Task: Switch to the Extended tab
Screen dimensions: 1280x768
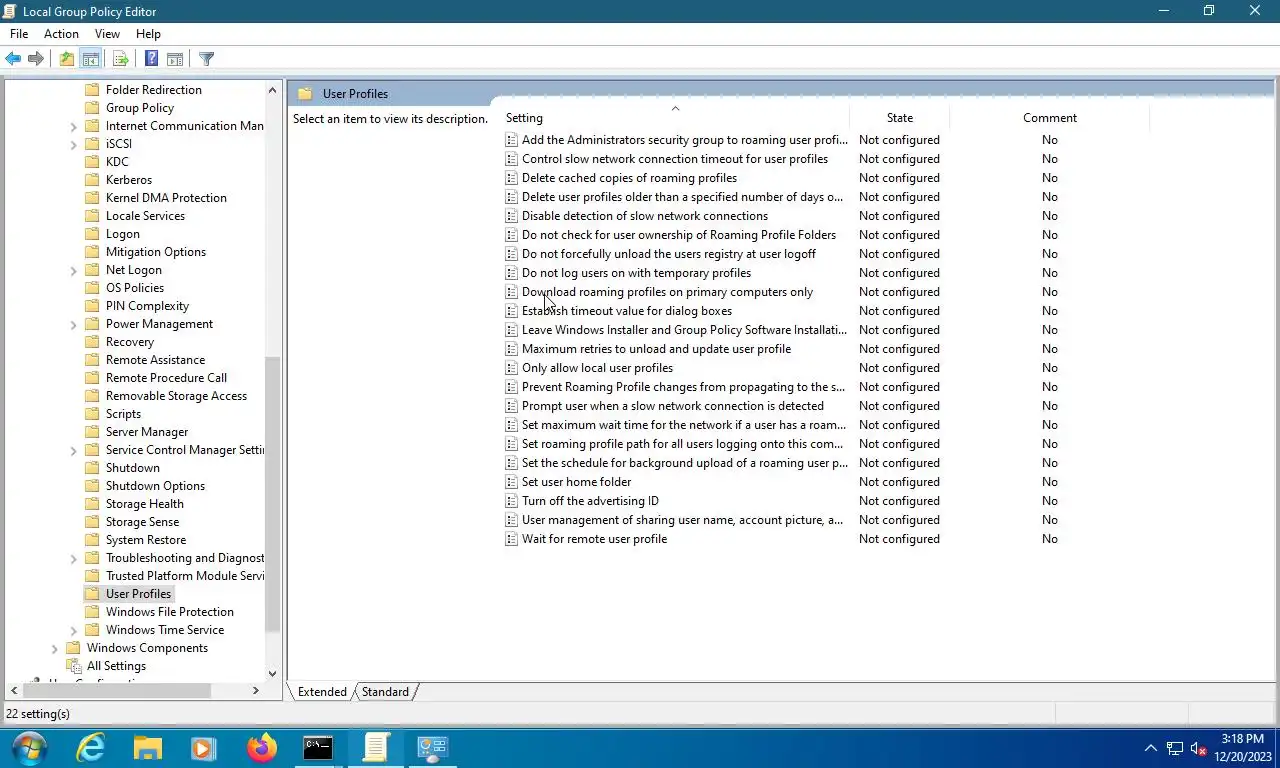Action: tap(322, 692)
